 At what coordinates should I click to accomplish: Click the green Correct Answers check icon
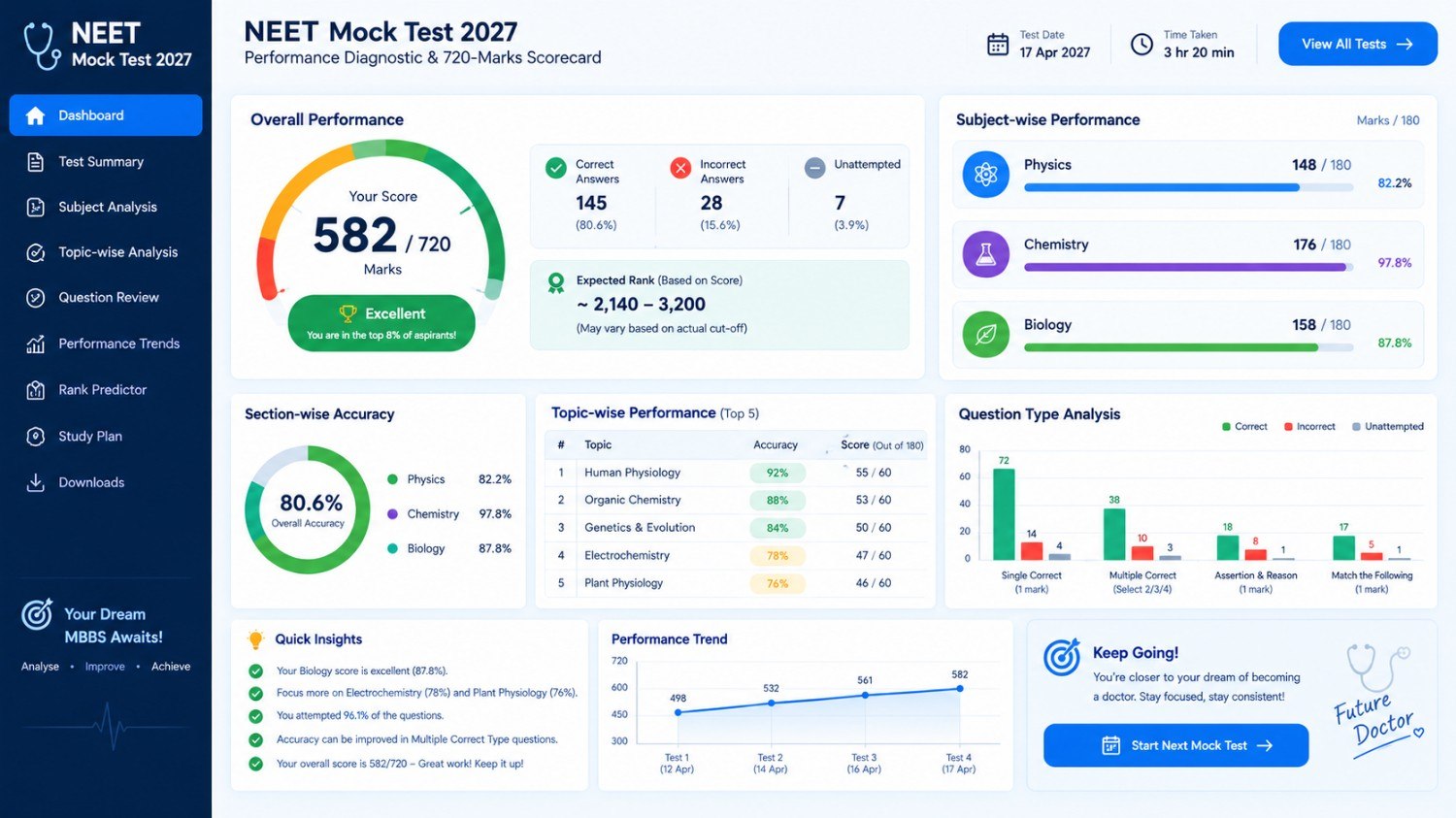tap(556, 168)
